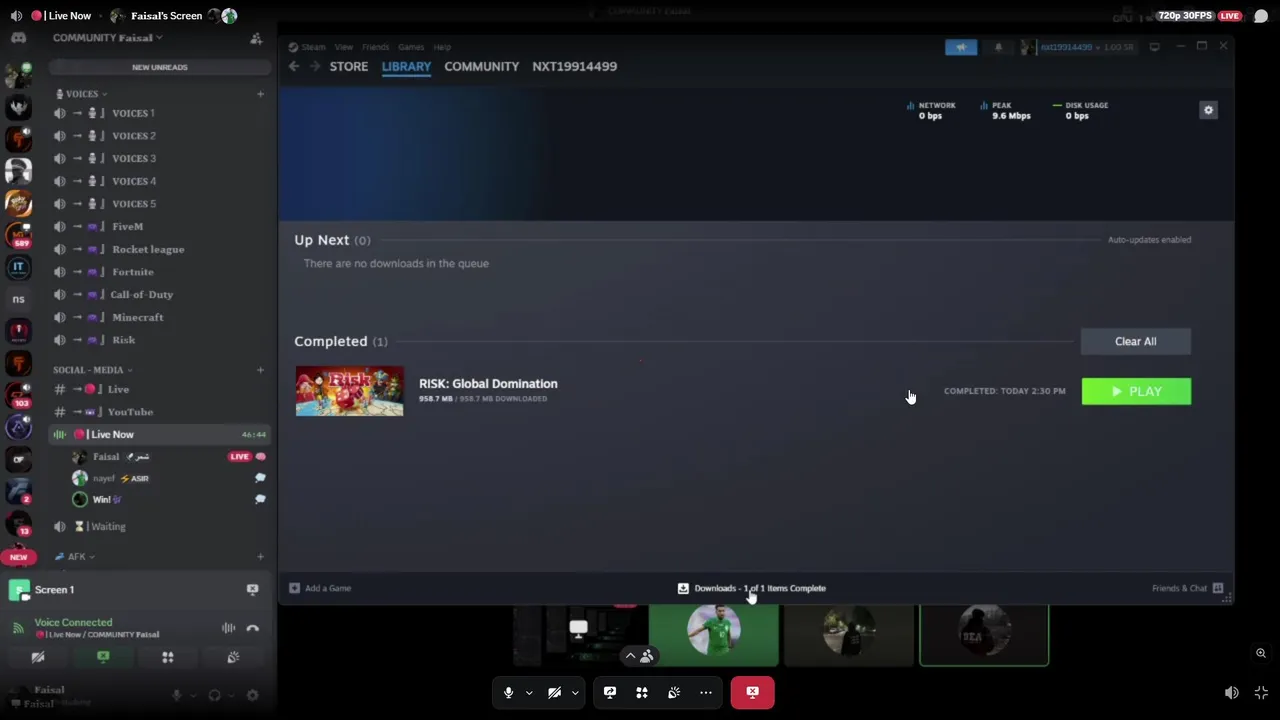Viewport: 1280px width, 720px height.
Task: Open NXT19914499 profile tab
Action: click(x=575, y=66)
